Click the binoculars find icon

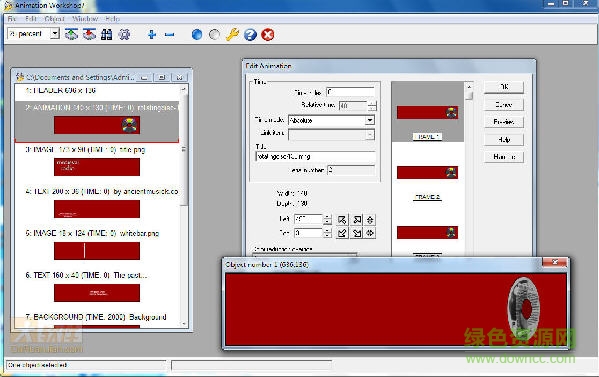click(x=107, y=34)
